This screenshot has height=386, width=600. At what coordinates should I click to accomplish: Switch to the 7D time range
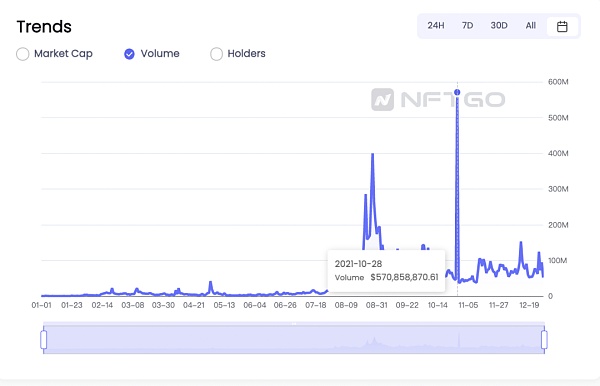[467, 26]
